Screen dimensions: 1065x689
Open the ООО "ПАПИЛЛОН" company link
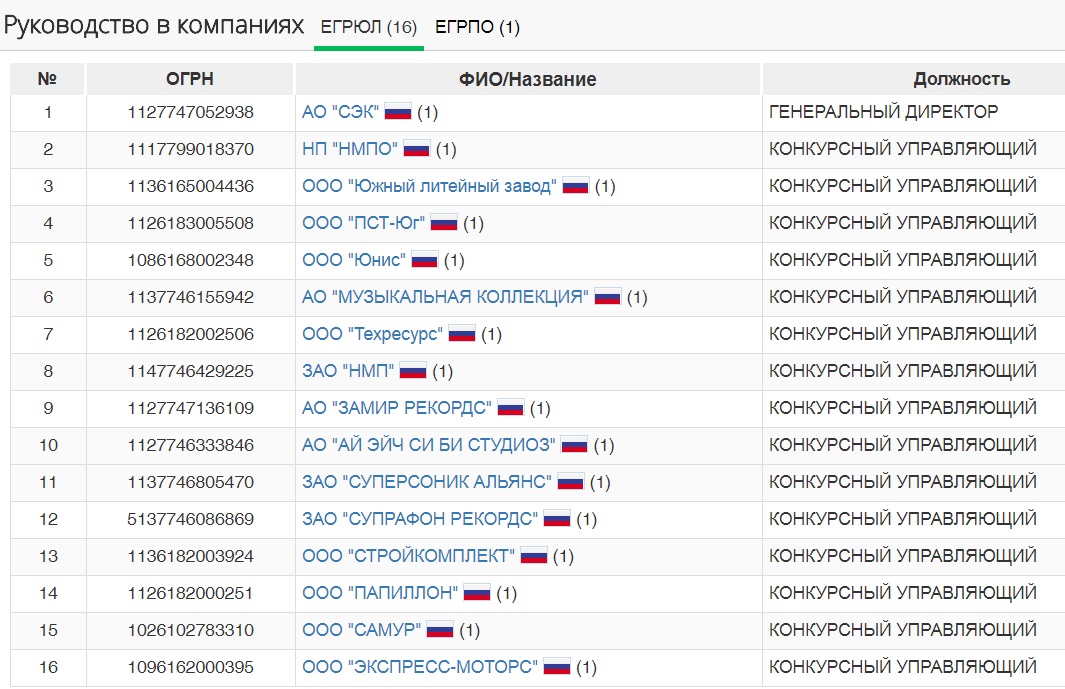point(380,593)
